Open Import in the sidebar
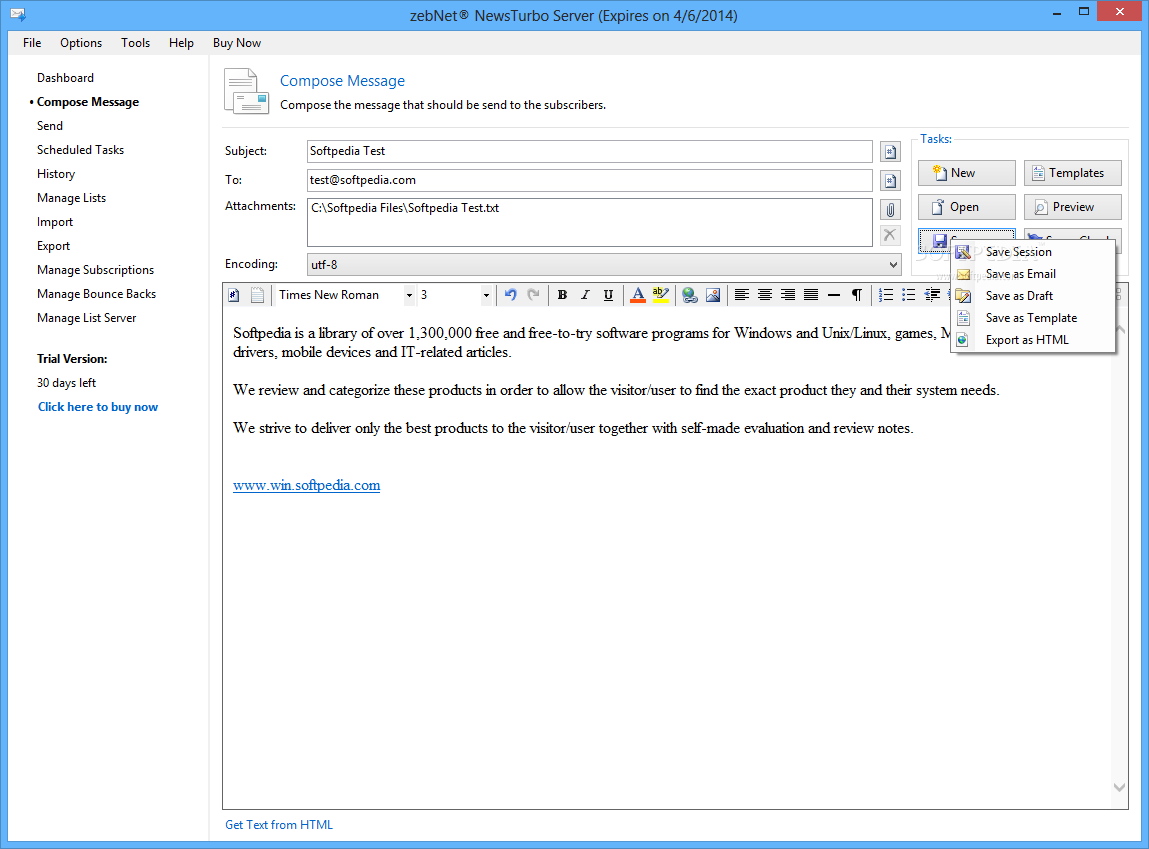This screenshot has height=849, width=1149. (x=55, y=222)
